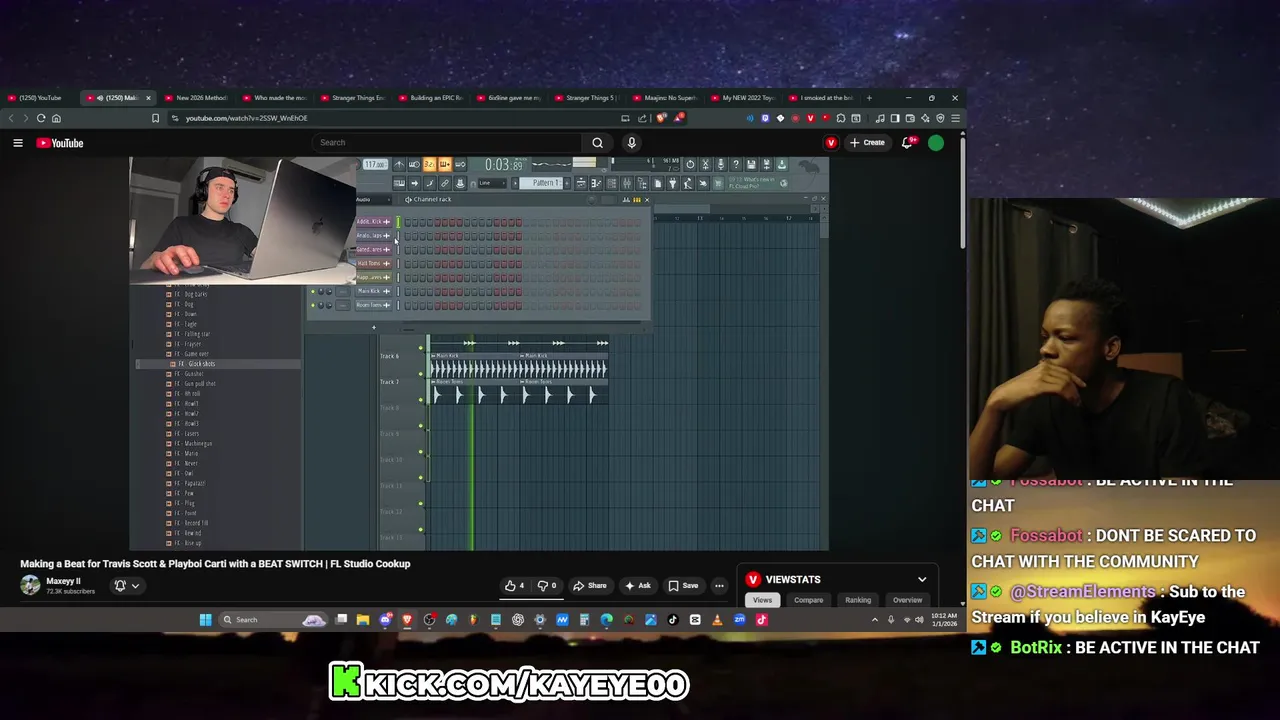1280x720 pixels.
Task: Click the YouTube search magnifier button
Action: pos(597,143)
